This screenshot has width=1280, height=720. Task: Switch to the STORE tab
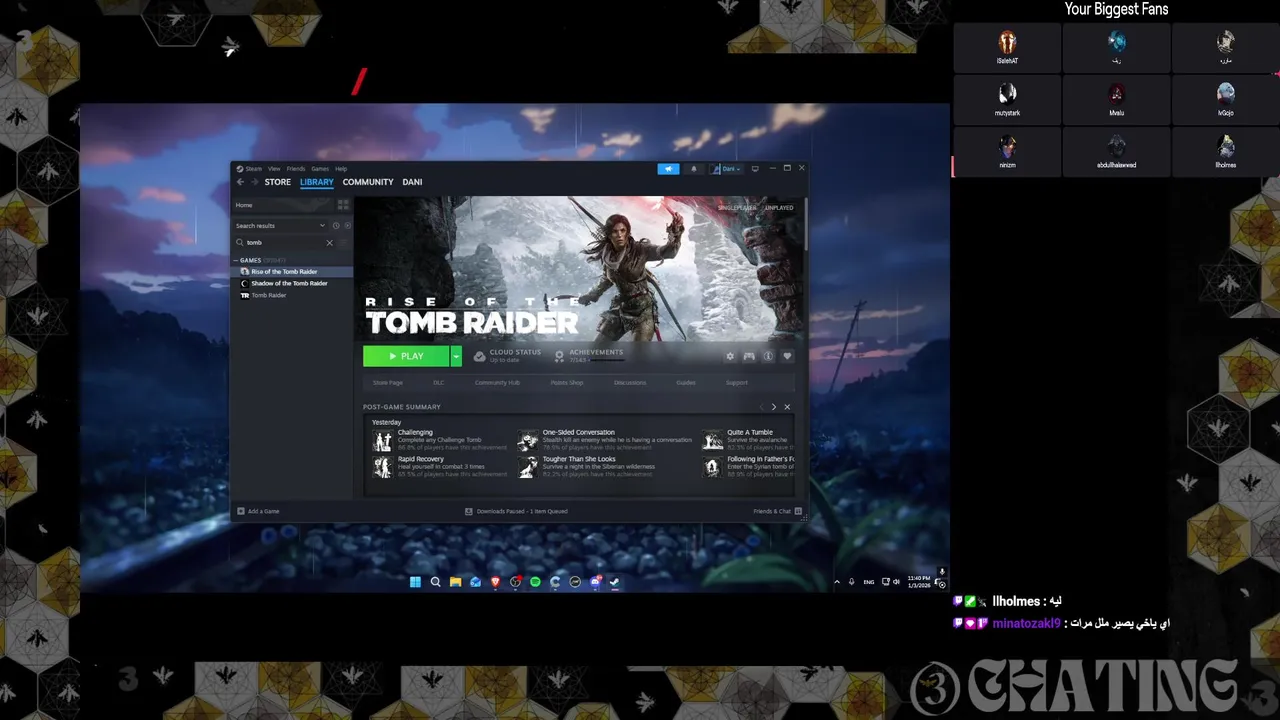coord(278,182)
